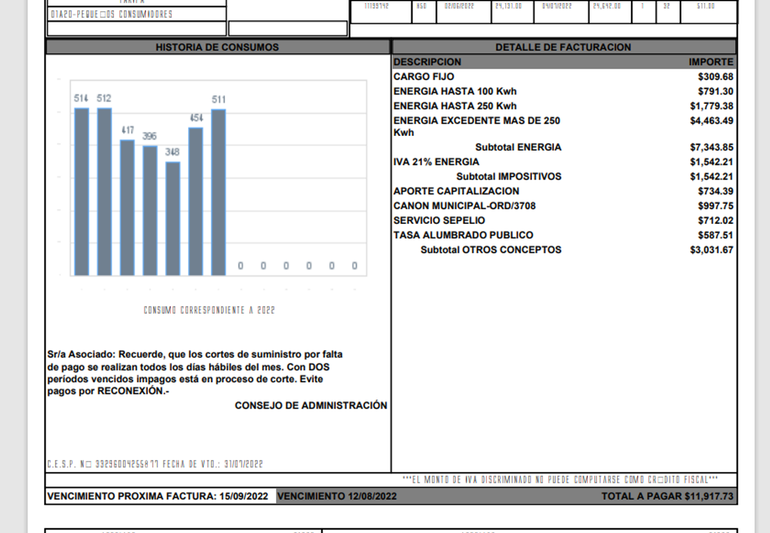Select the ENERGIA HASTA 100 Kwh row
The width and height of the screenshot is (770, 533).
(454, 91)
